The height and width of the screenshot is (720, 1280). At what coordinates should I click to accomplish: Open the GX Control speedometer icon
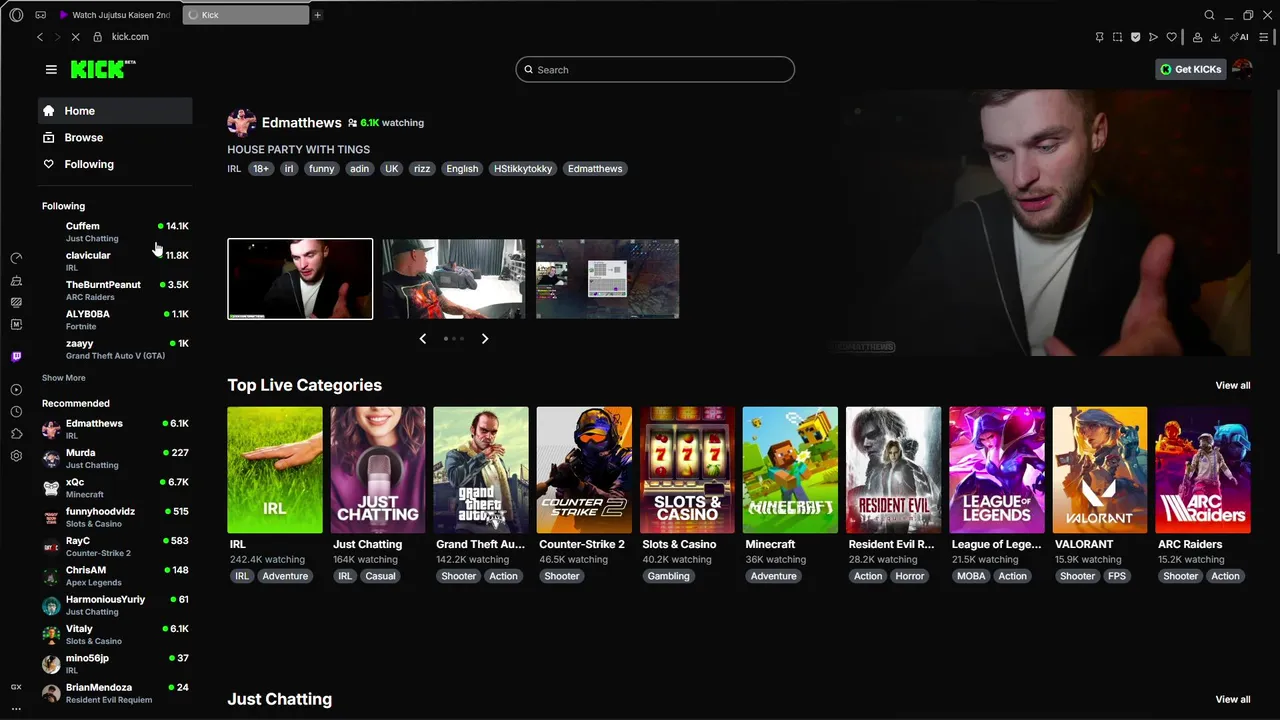[16, 258]
